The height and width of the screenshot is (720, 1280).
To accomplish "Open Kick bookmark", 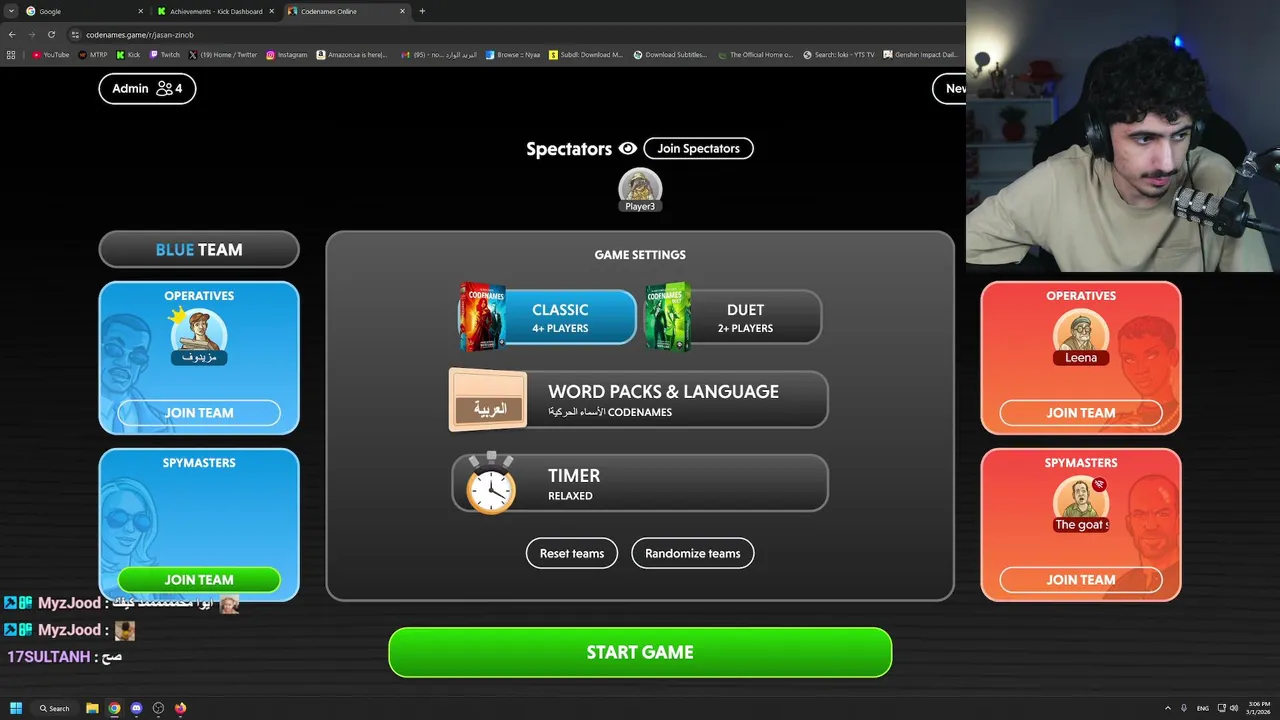I will pos(128,55).
